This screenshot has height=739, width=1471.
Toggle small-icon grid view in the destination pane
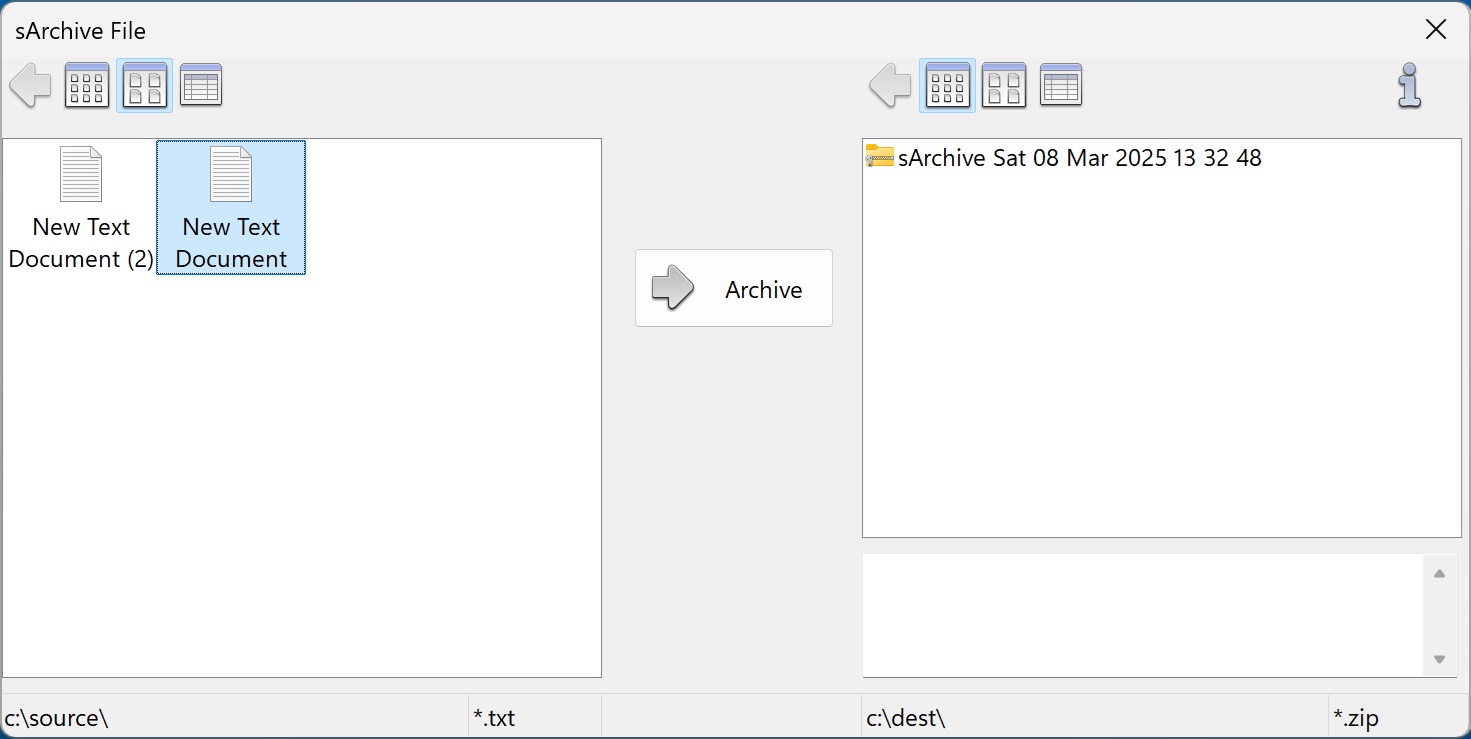point(947,85)
